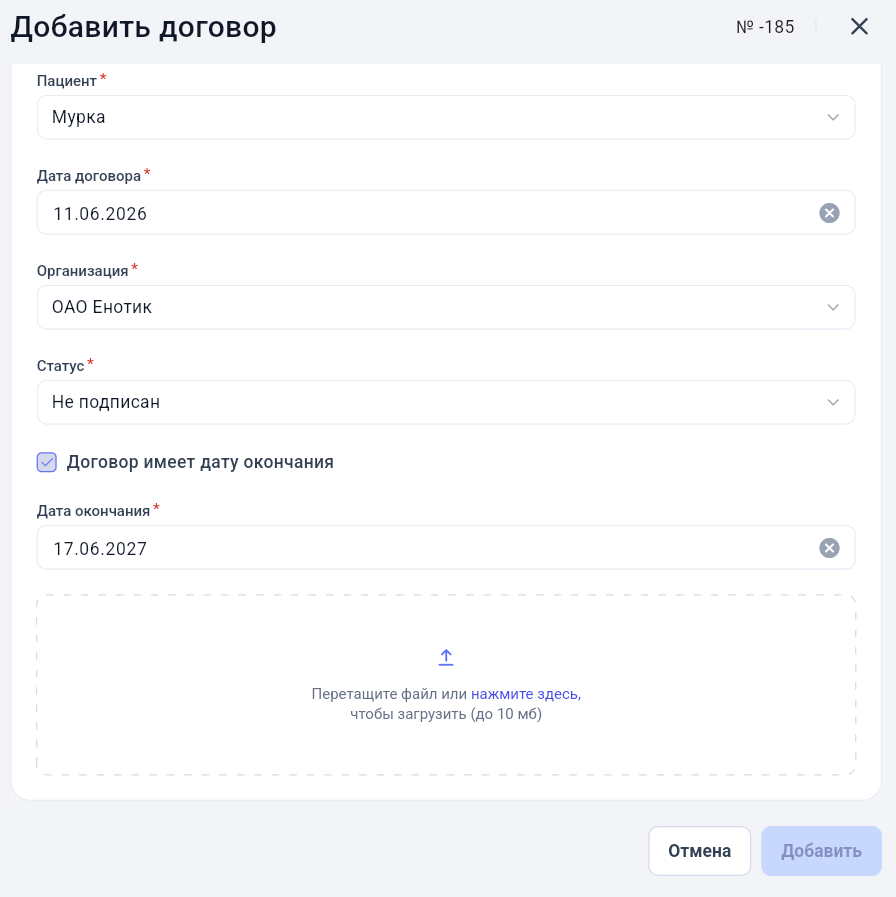This screenshot has height=897, width=896.
Task: Click the Статус field label
Action: [x=61, y=366]
